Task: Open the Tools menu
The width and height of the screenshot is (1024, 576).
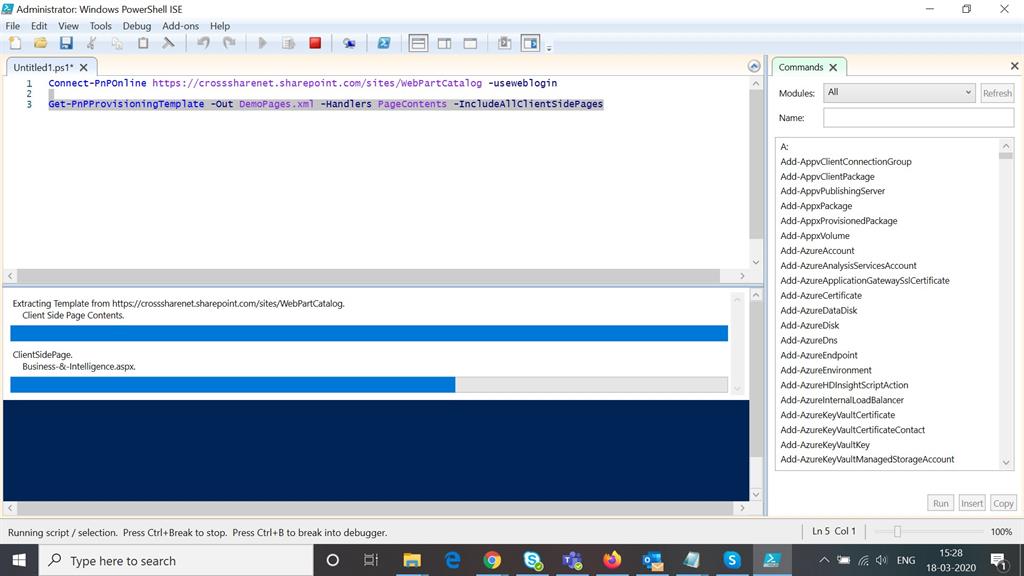Action: click(x=101, y=26)
